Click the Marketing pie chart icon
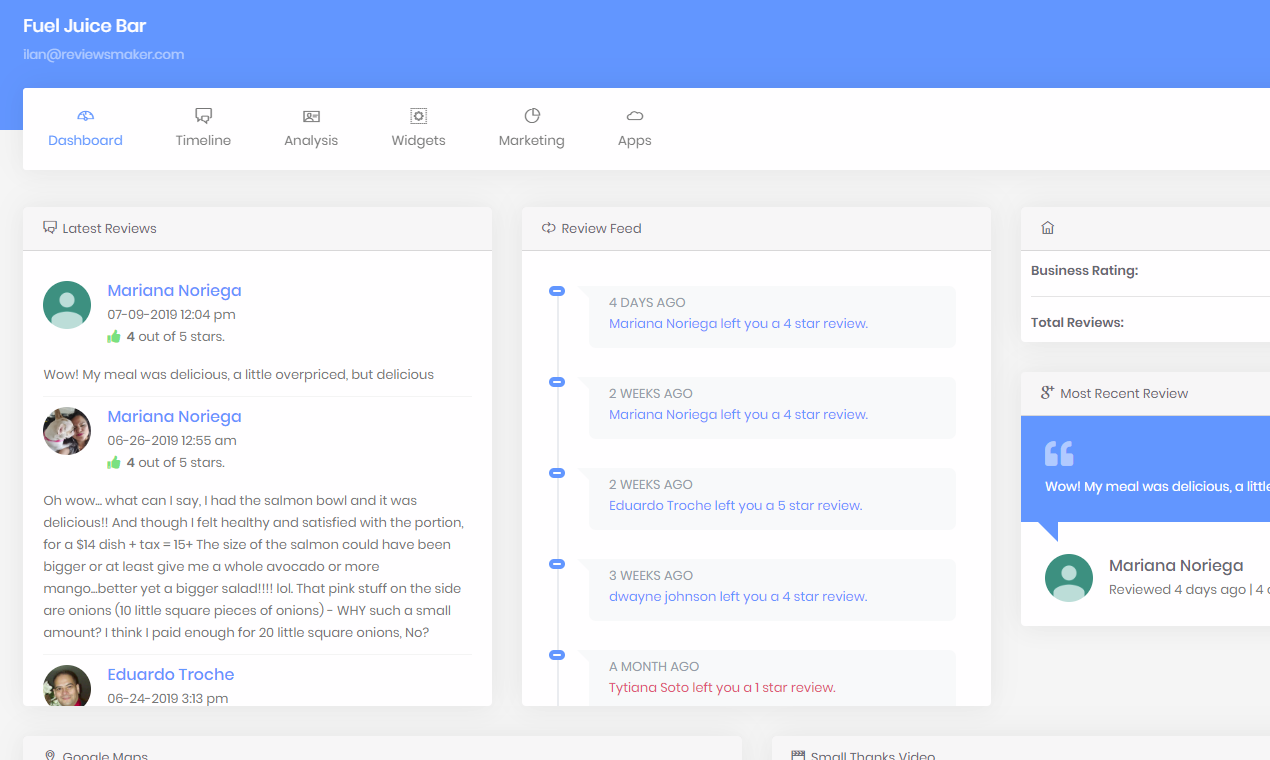This screenshot has width=1270, height=760. click(532, 116)
